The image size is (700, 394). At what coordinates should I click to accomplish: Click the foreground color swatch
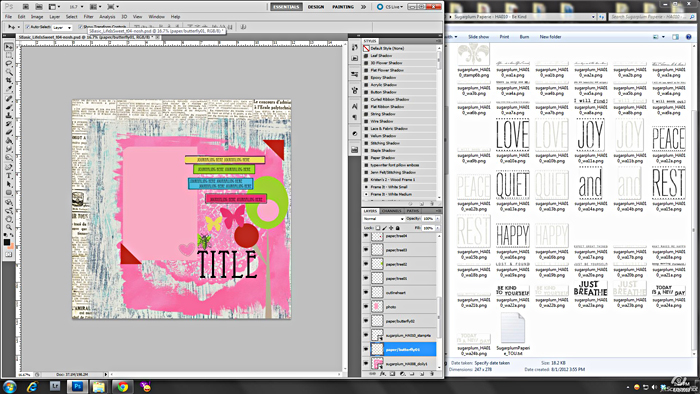7,242
